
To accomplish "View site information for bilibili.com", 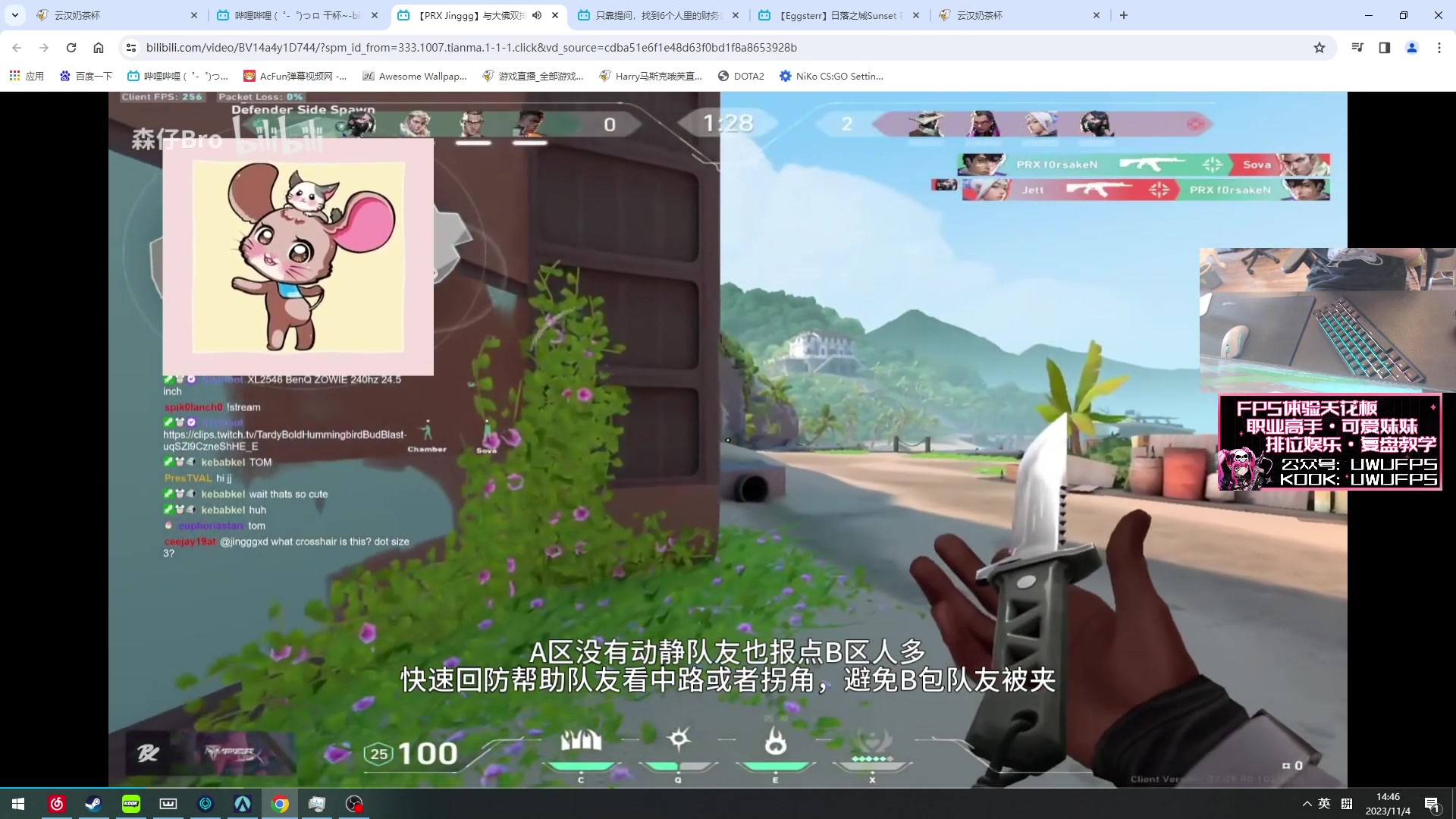I will 131,48.
